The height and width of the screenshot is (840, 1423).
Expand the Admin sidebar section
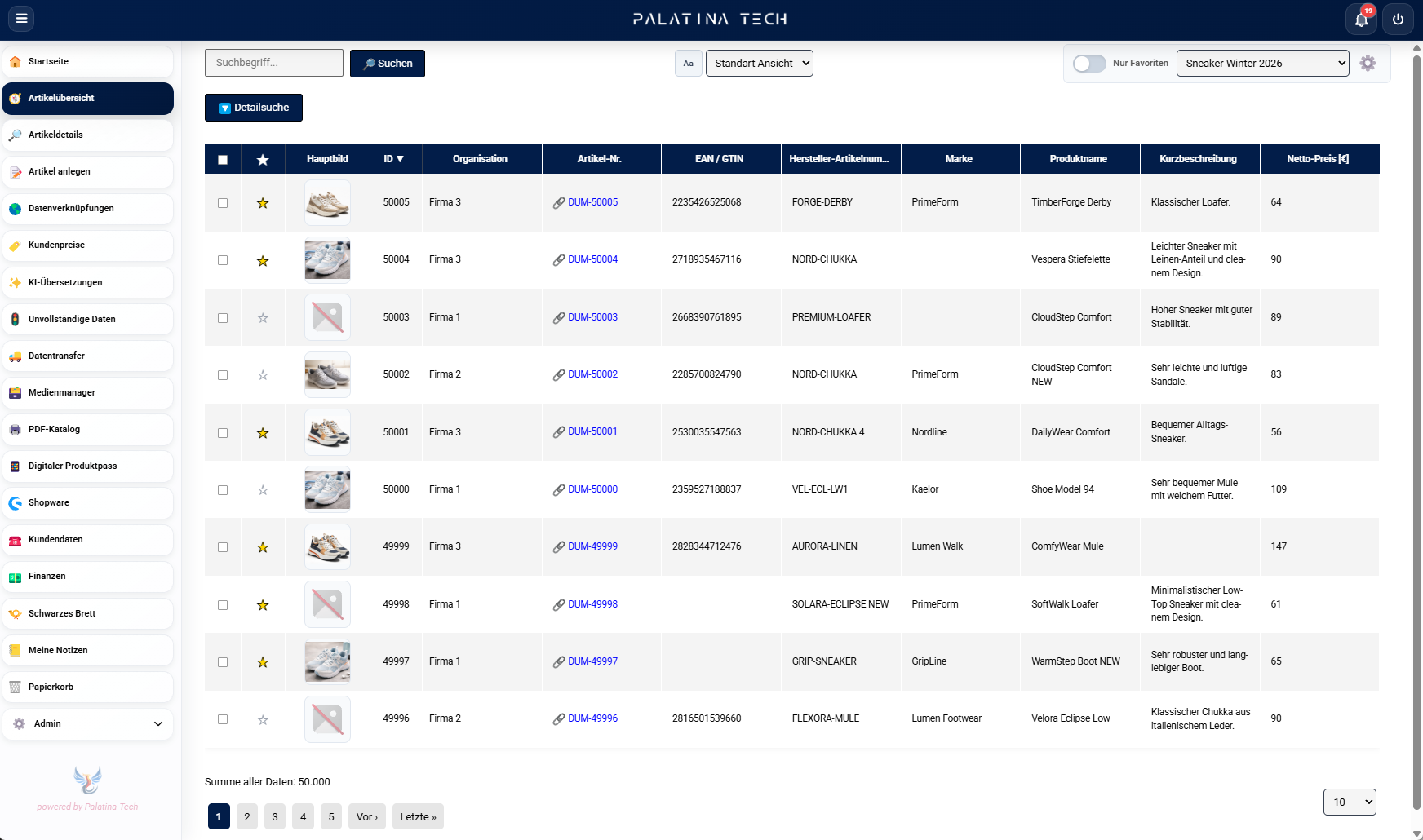[87, 724]
